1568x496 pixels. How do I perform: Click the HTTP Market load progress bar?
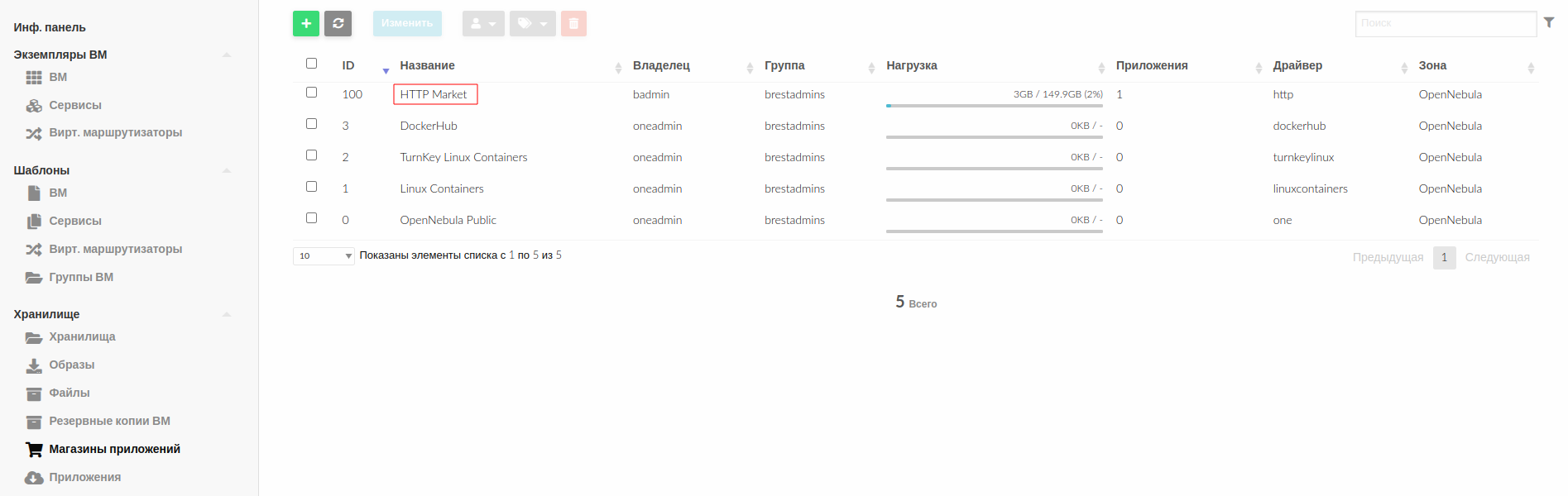994,106
